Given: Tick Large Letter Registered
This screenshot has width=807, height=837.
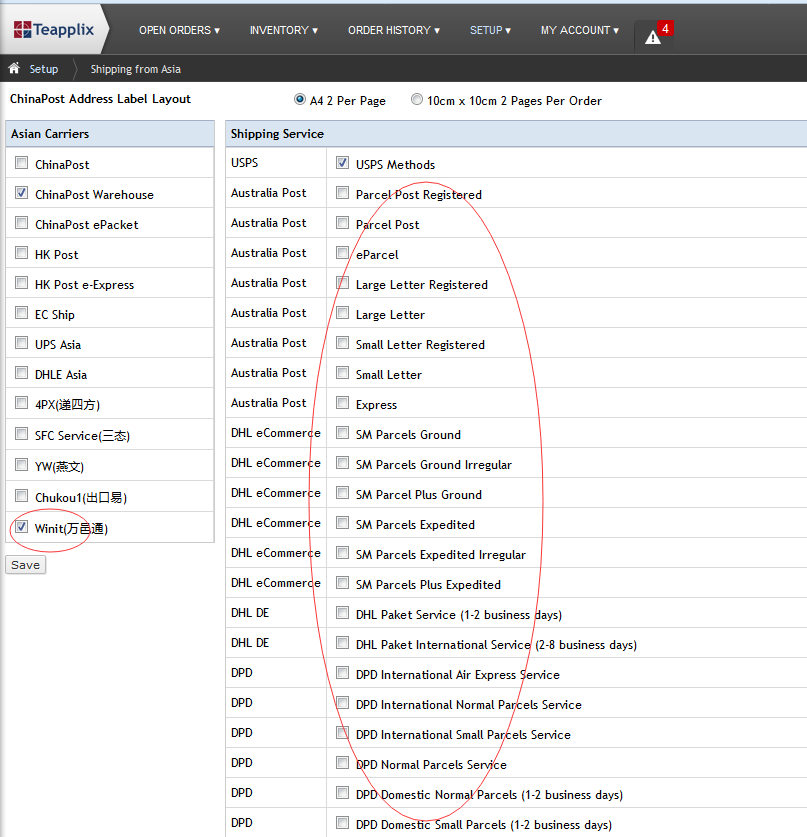Looking at the screenshot, I should tap(343, 282).
